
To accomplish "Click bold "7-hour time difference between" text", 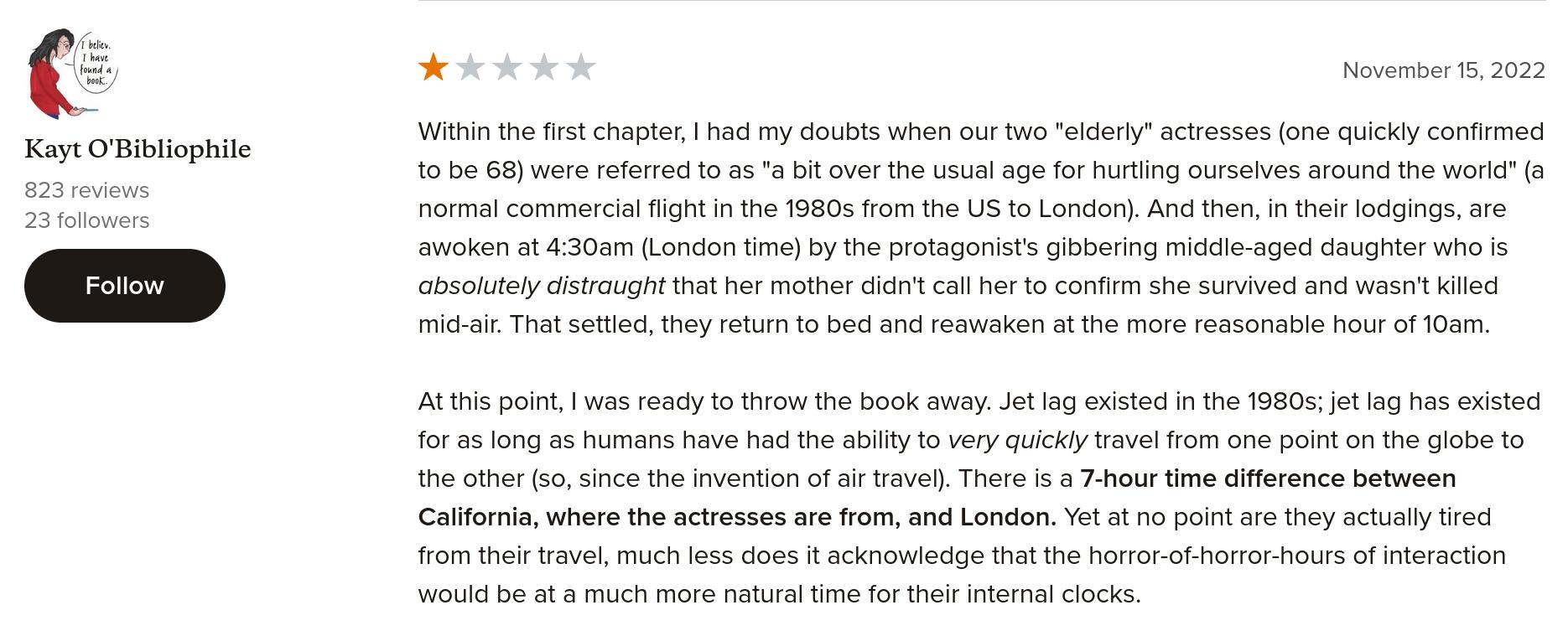I will click(x=1268, y=478).
